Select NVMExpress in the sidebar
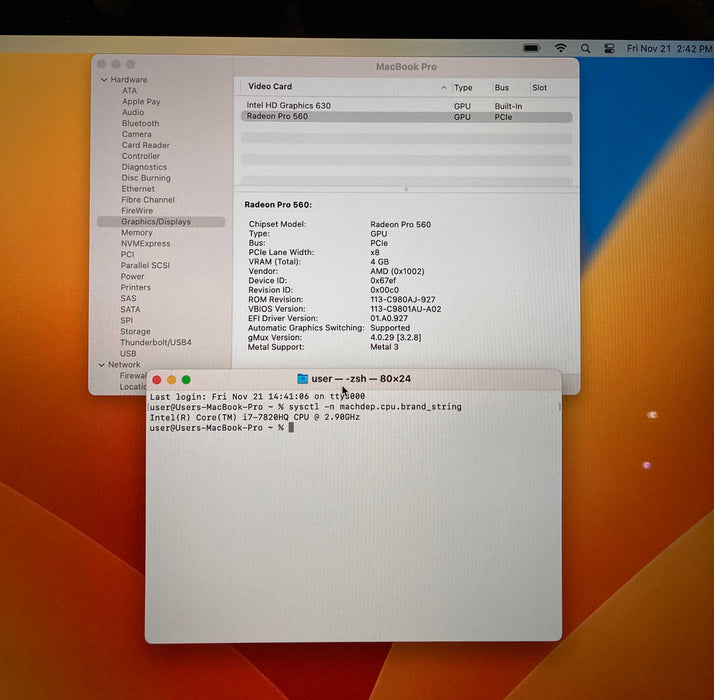 pos(146,244)
